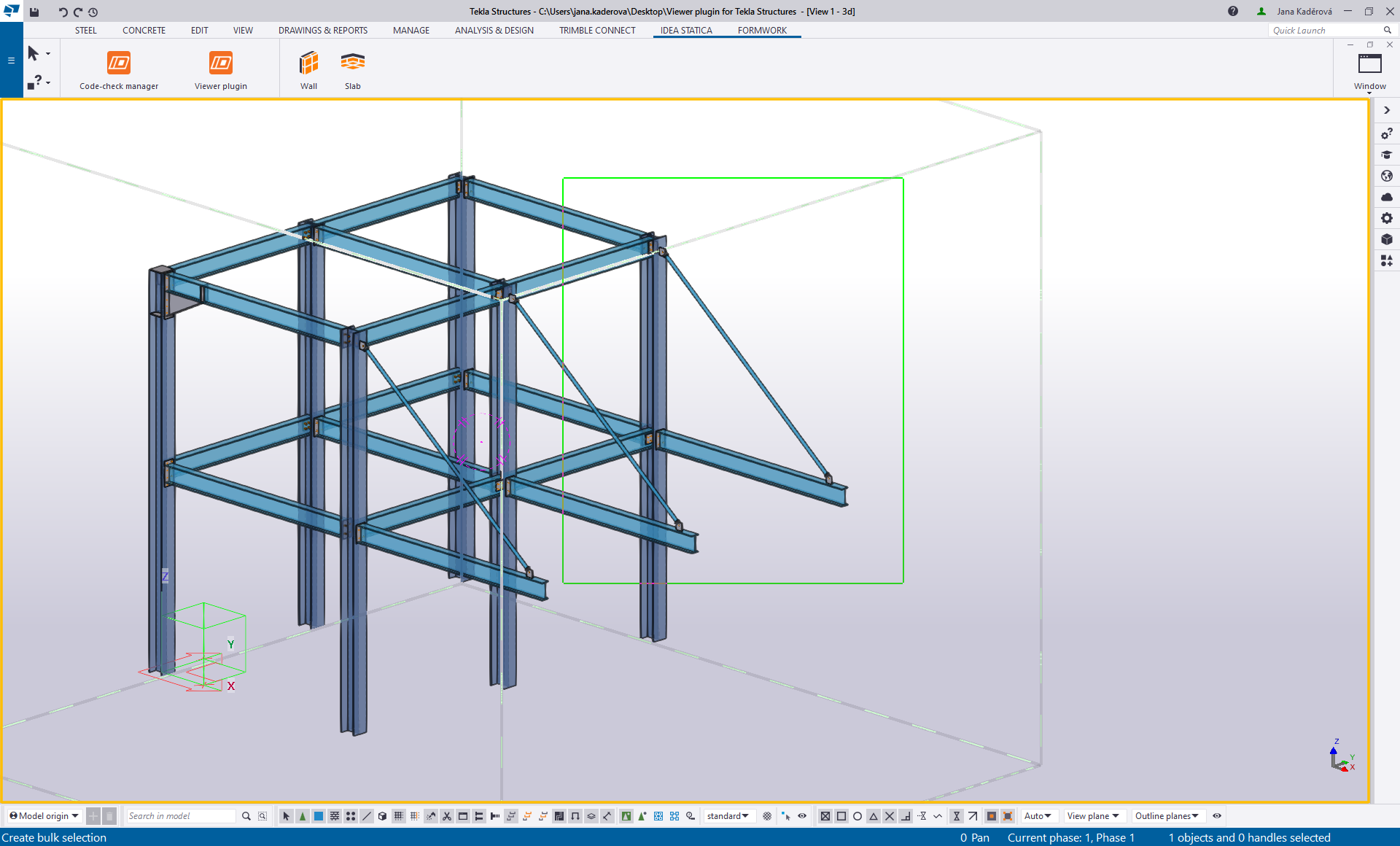This screenshot has height=846, width=1400.
Task: Open the Auto dropdown in the status bar
Action: coord(1038,816)
